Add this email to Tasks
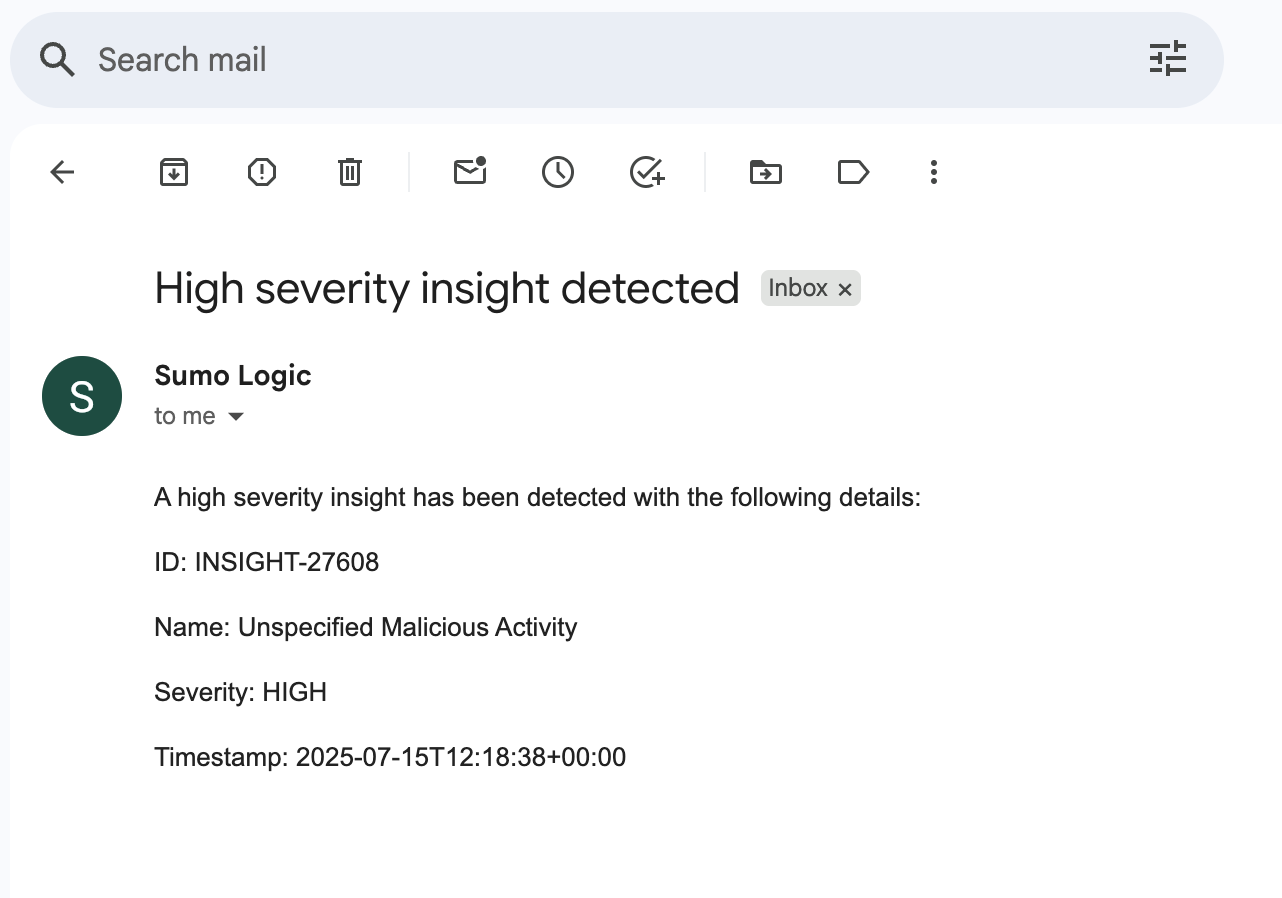This screenshot has width=1282, height=898. point(646,172)
